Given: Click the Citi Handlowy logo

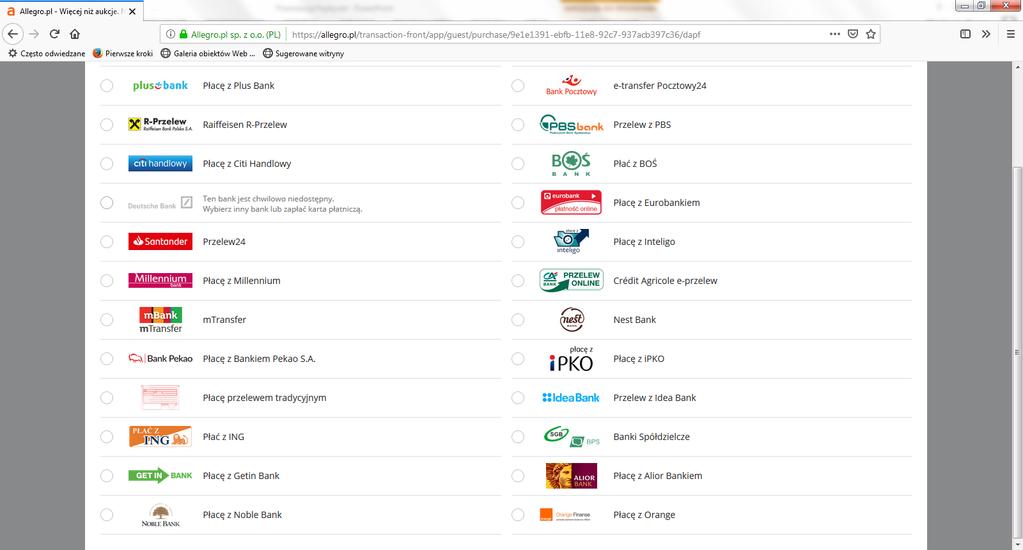Looking at the screenshot, I should coord(160,163).
